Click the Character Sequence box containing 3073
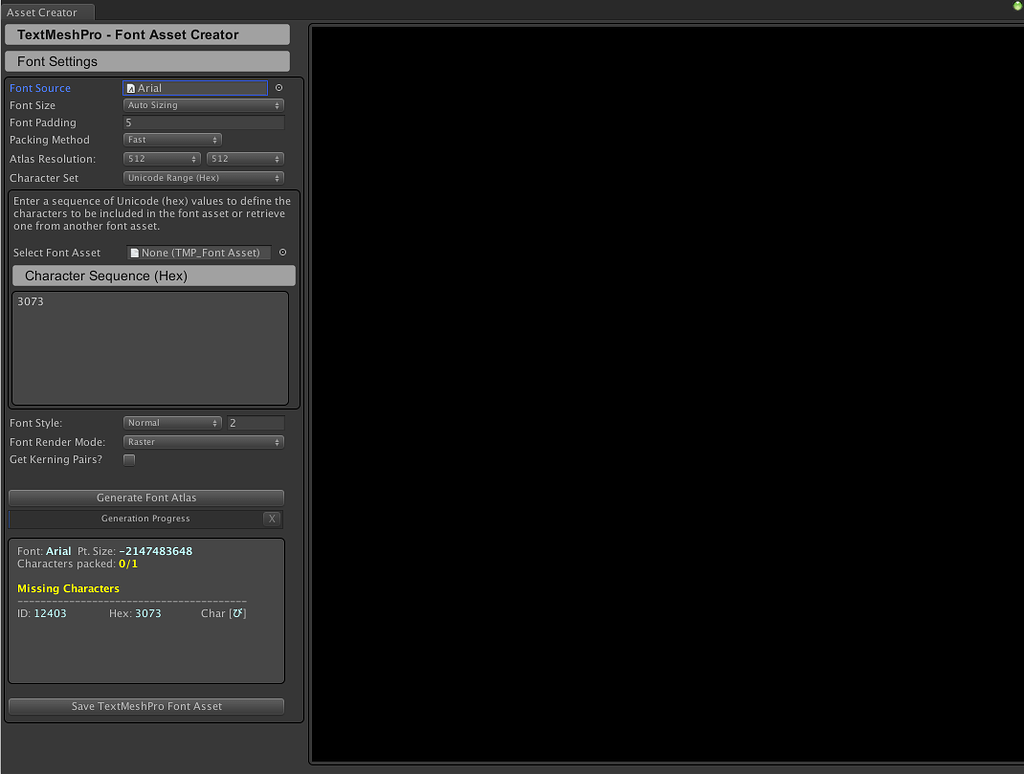1024x774 pixels. pos(150,348)
